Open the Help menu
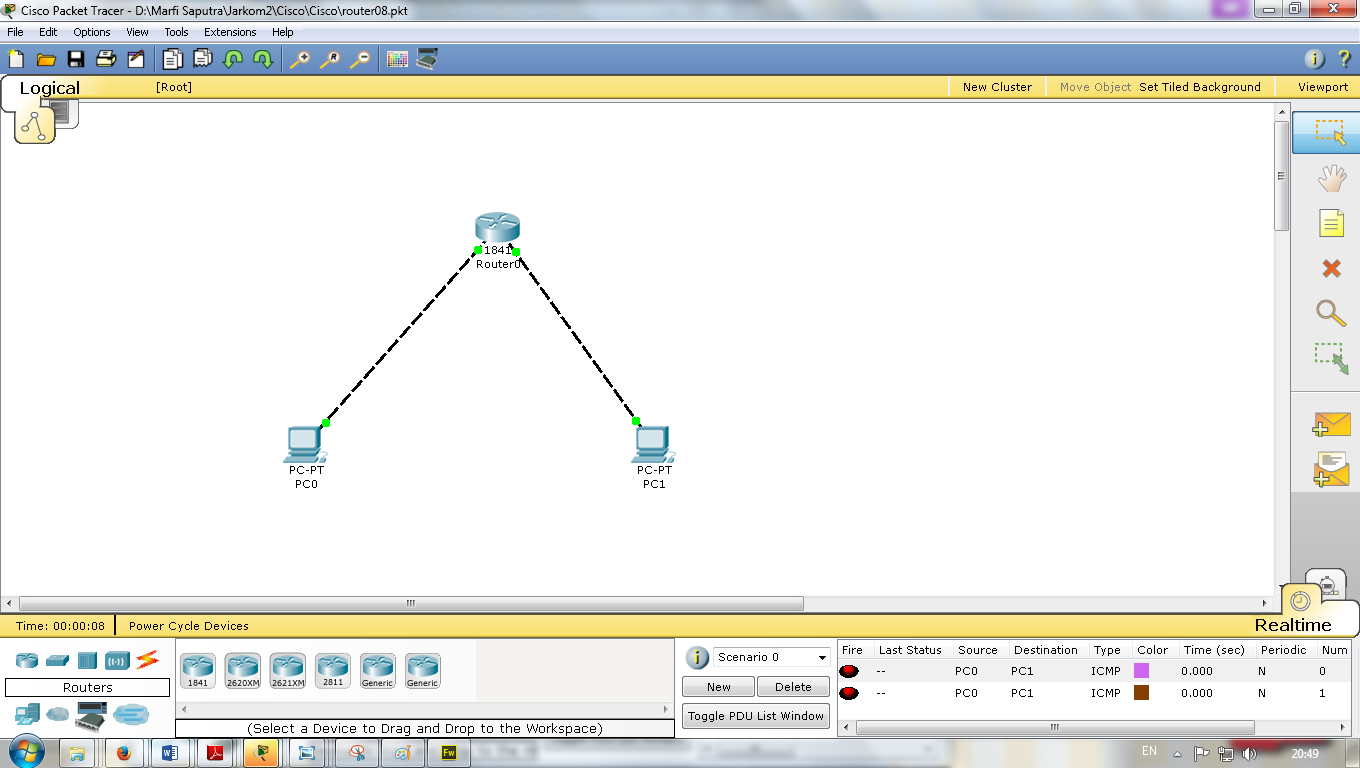The height and width of the screenshot is (768, 1360). [283, 32]
